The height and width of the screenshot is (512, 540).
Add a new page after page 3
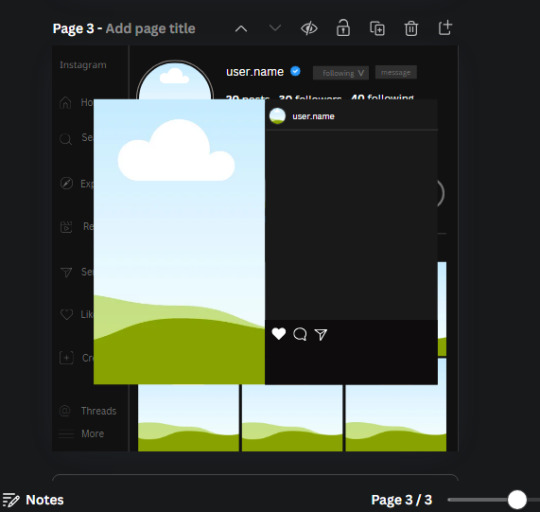[445, 28]
